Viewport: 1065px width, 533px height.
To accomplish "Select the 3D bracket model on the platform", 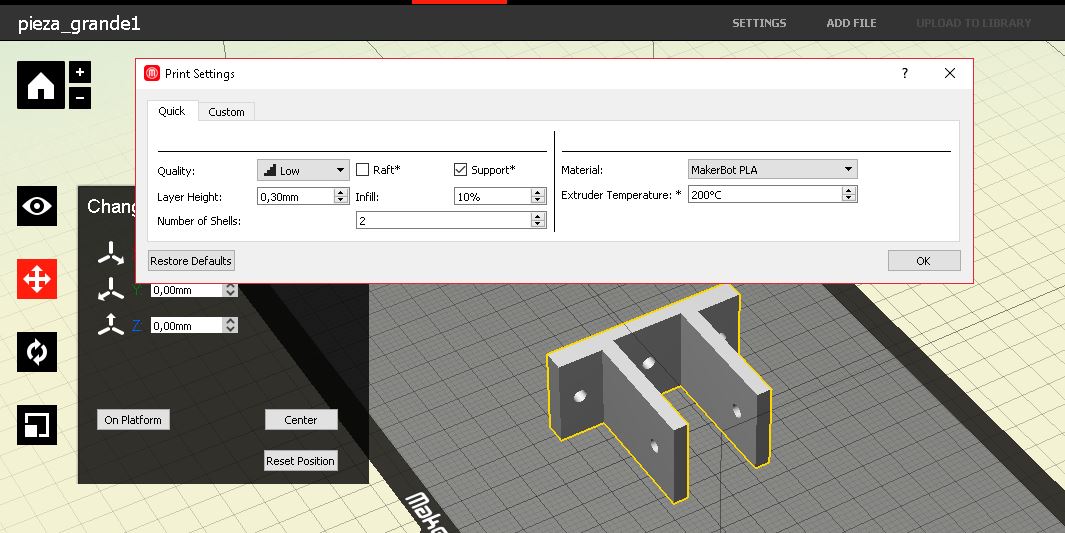I will (x=657, y=392).
